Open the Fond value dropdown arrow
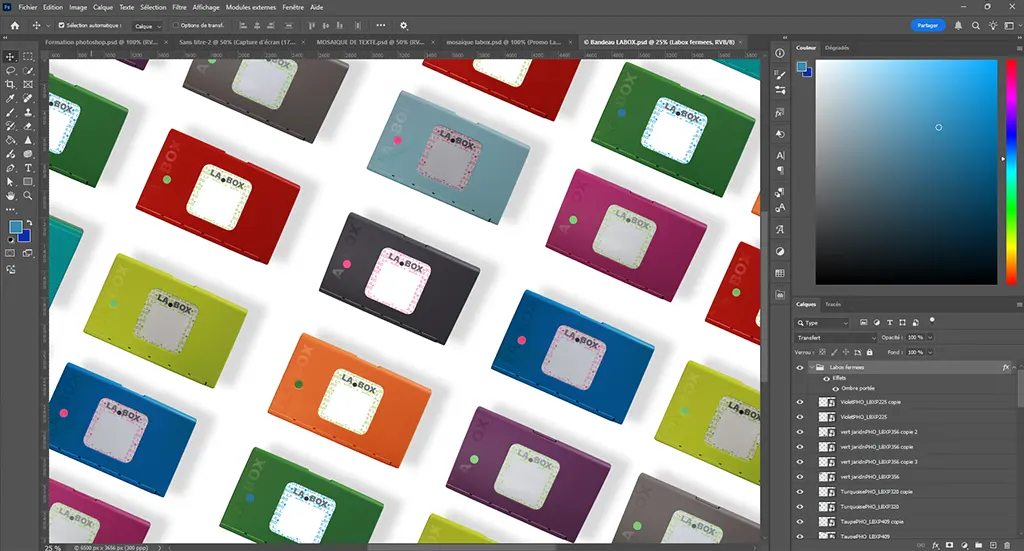This screenshot has height=551, width=1024. pos(930,353)
